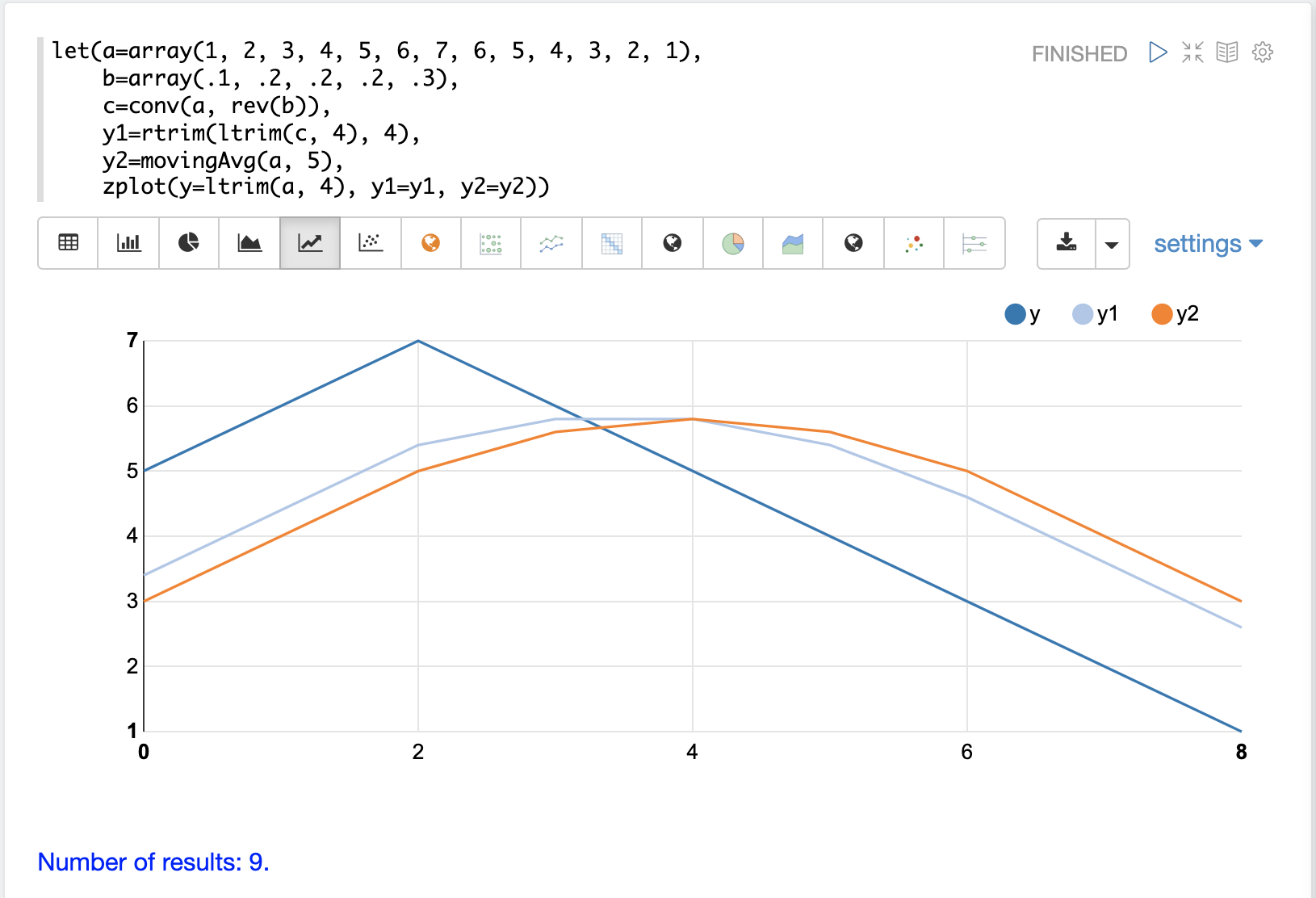Click the open book output icon
1316x898 pixels.
[1227, 52]
